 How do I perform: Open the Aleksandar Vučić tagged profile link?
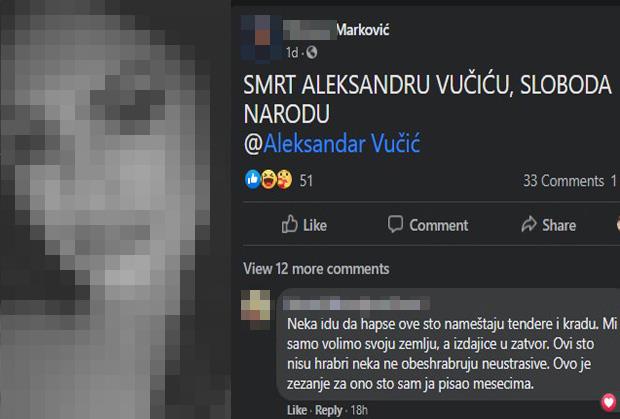(x=342, y=143)
